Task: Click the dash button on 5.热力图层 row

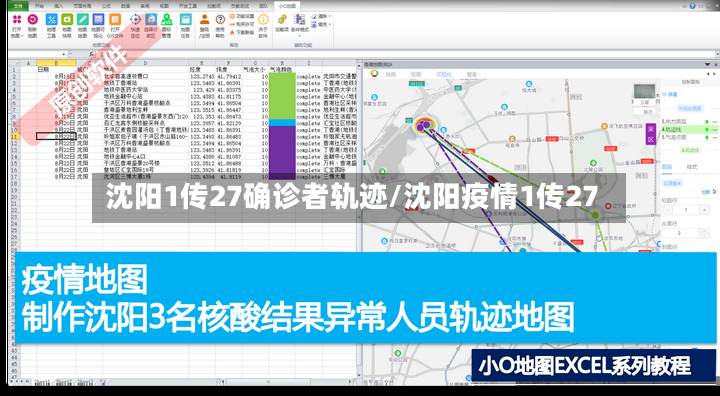Action: click(x=714, y=122)
